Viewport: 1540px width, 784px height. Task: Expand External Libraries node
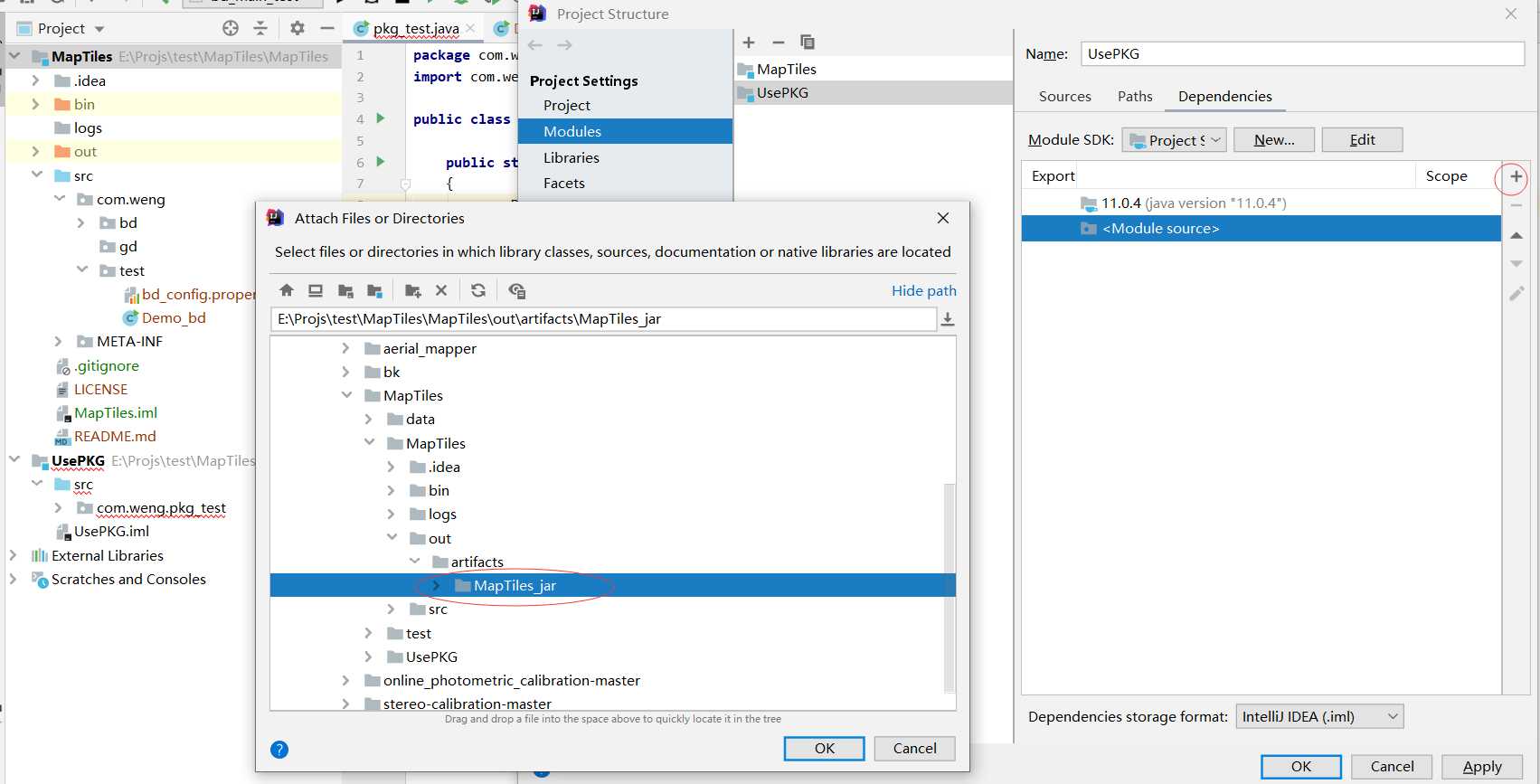[x=13, y=555]
